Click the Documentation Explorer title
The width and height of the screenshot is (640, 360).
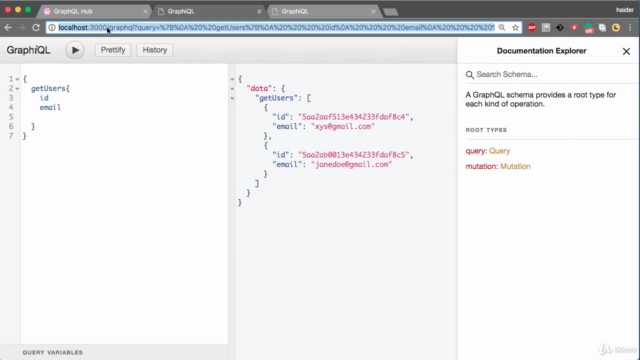coord(541,51)
